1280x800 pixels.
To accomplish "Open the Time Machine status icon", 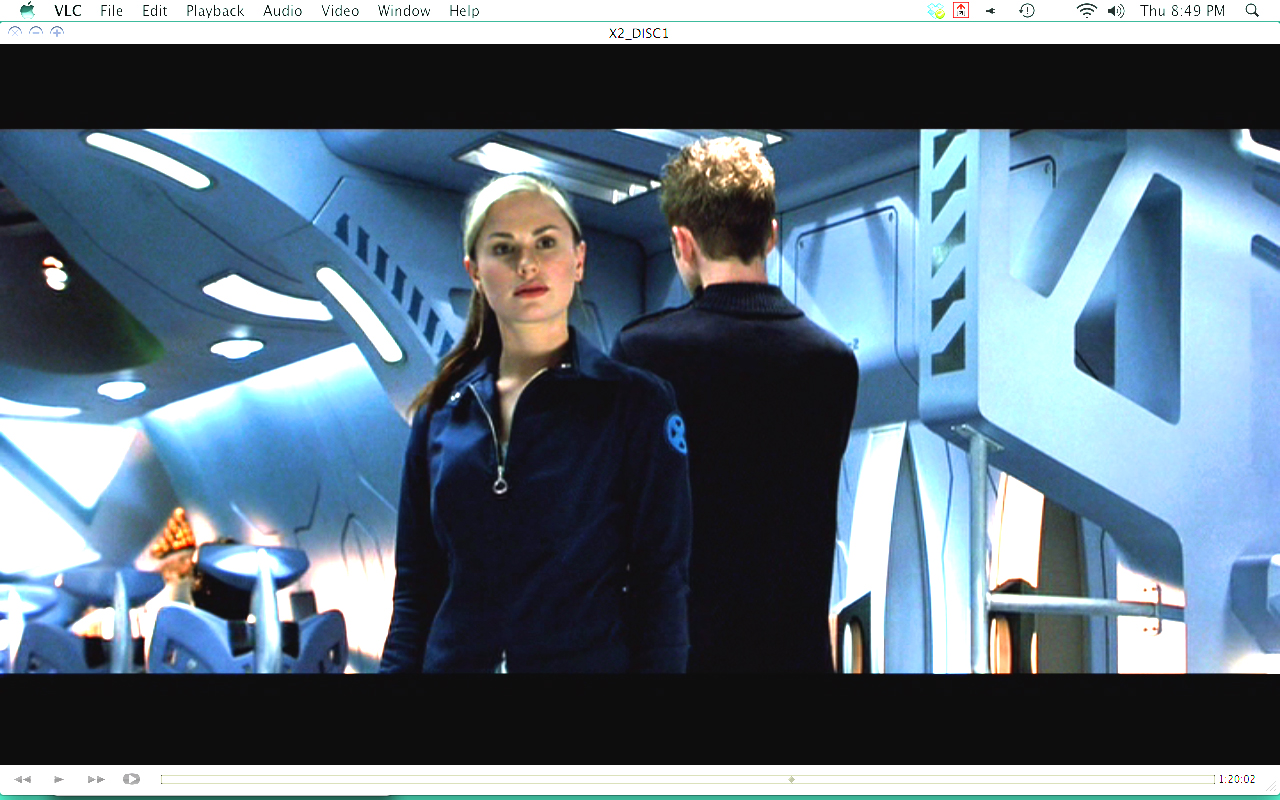I will point(1026,11).
